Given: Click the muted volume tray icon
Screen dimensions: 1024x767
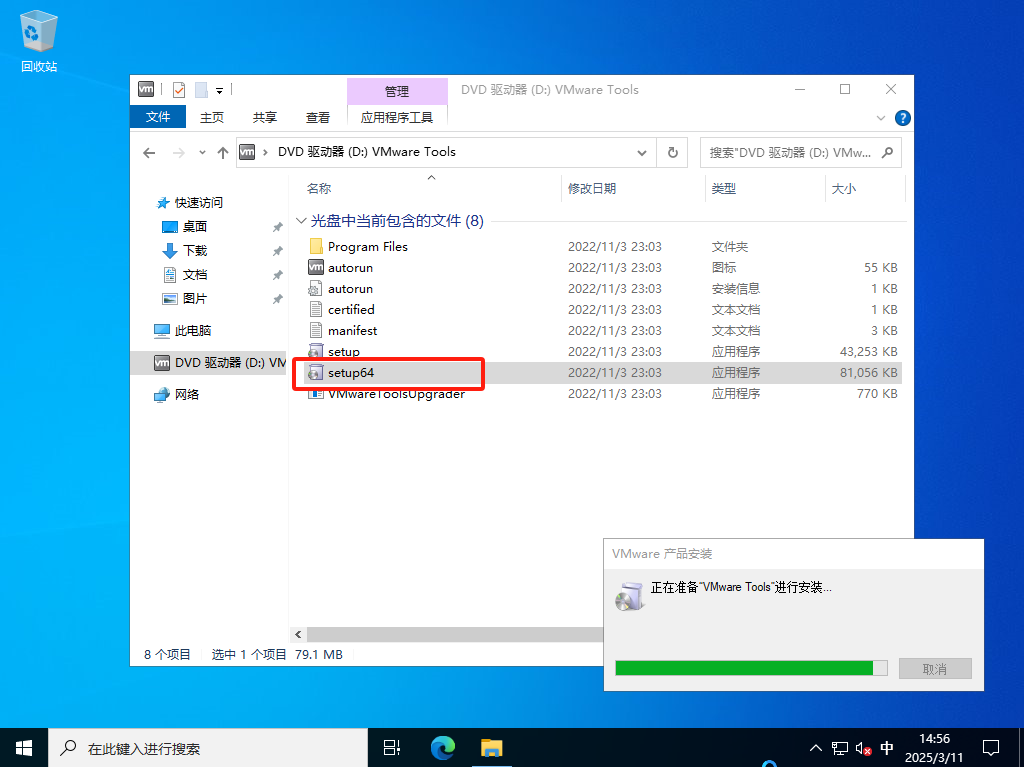Looking at the screenshot, I should (x=863, y=749).
